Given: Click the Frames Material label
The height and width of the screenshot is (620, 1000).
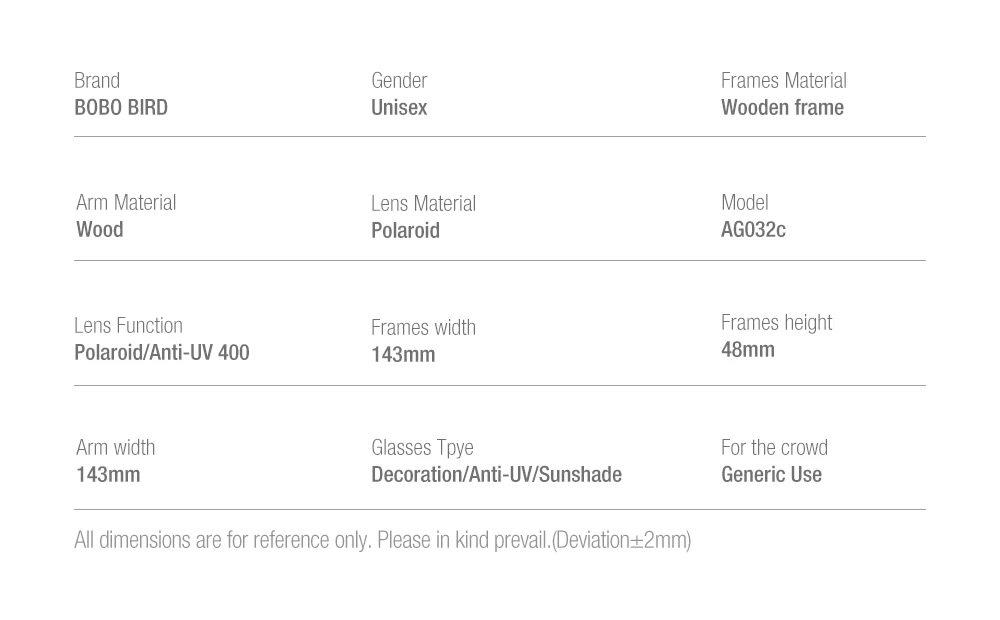Looking at the screenshot, I should (783, 80).
